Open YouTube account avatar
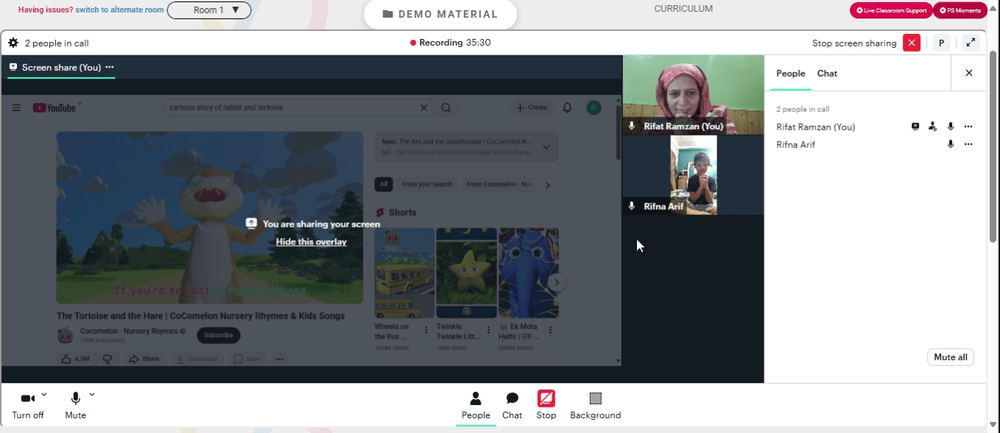This screenshot has width=1000, height=433. [x=594, y=108]
